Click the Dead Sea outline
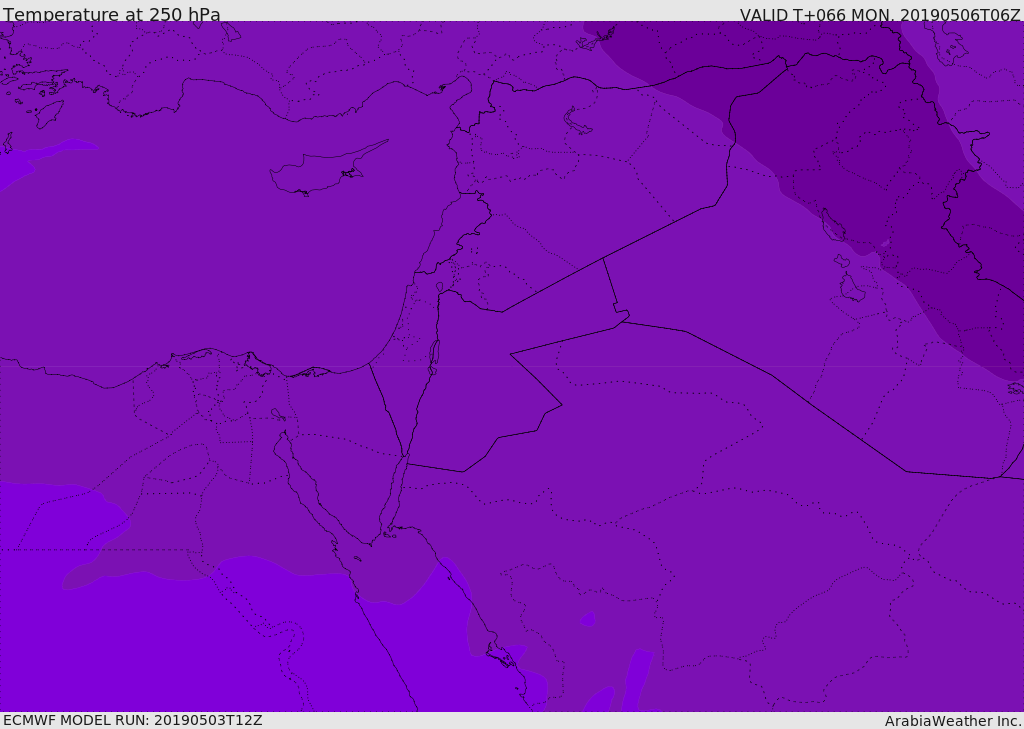This screenshot has height=729, width=1024. pos(434,355)
